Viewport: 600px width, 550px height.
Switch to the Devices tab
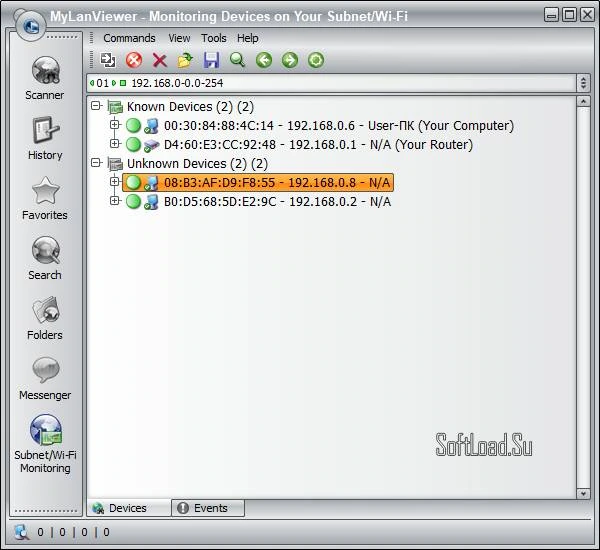pyautogui.click(x=129, y=508)
